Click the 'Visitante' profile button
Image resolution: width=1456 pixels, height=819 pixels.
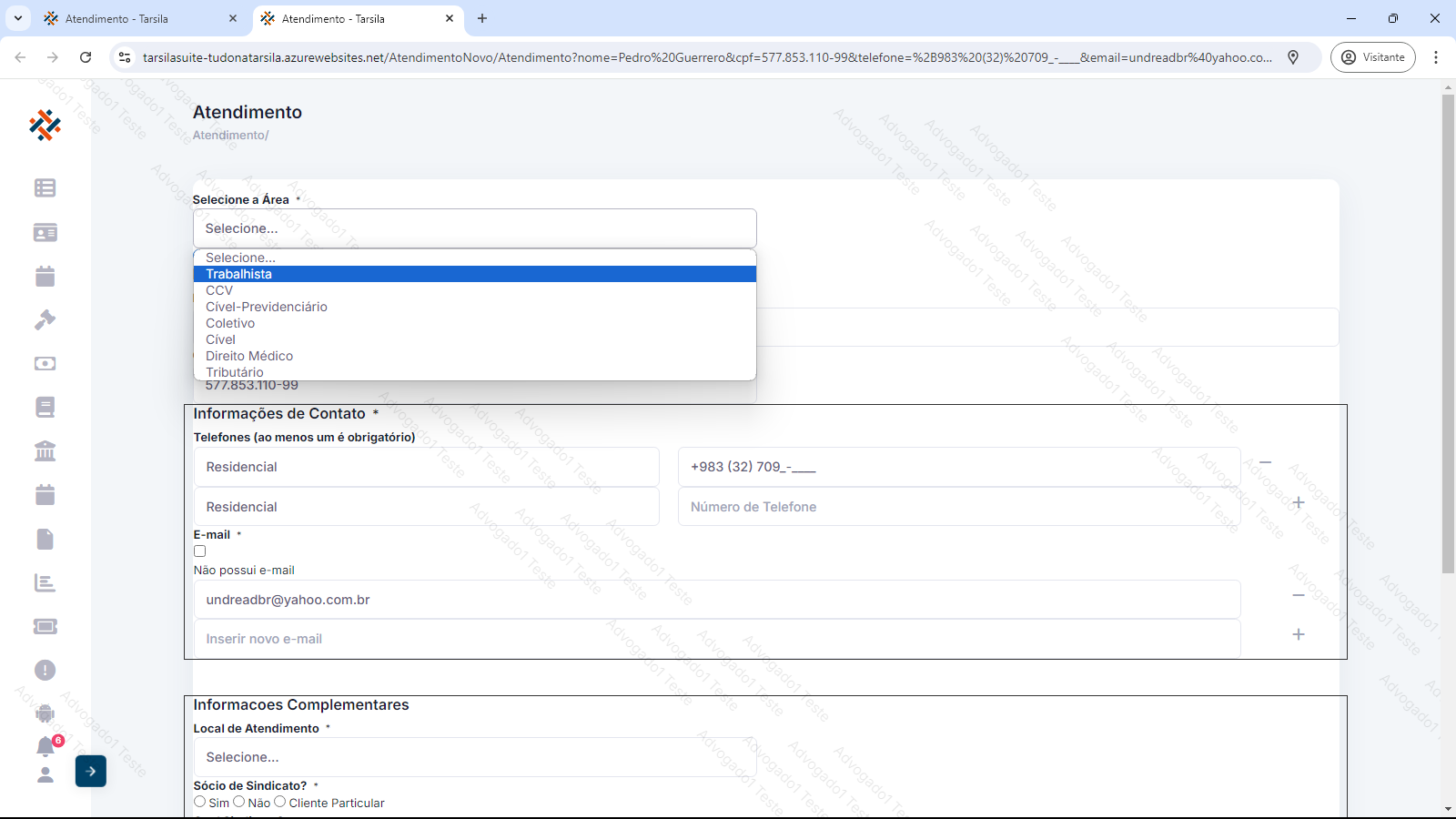1372,57
